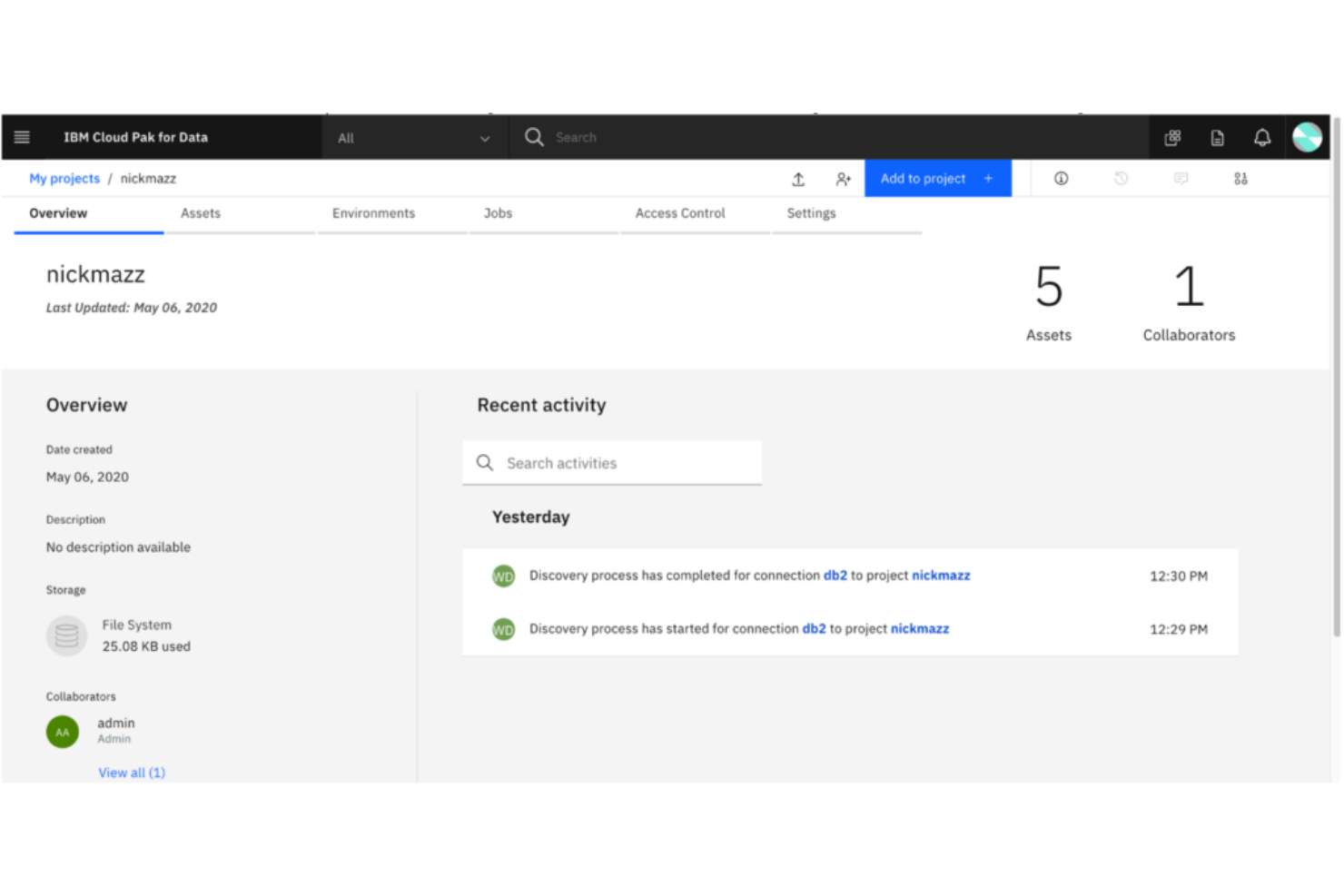Click the vertical page scrollbar
The width and height of the screenshot is (1344, 896).
coord(1336,377)
